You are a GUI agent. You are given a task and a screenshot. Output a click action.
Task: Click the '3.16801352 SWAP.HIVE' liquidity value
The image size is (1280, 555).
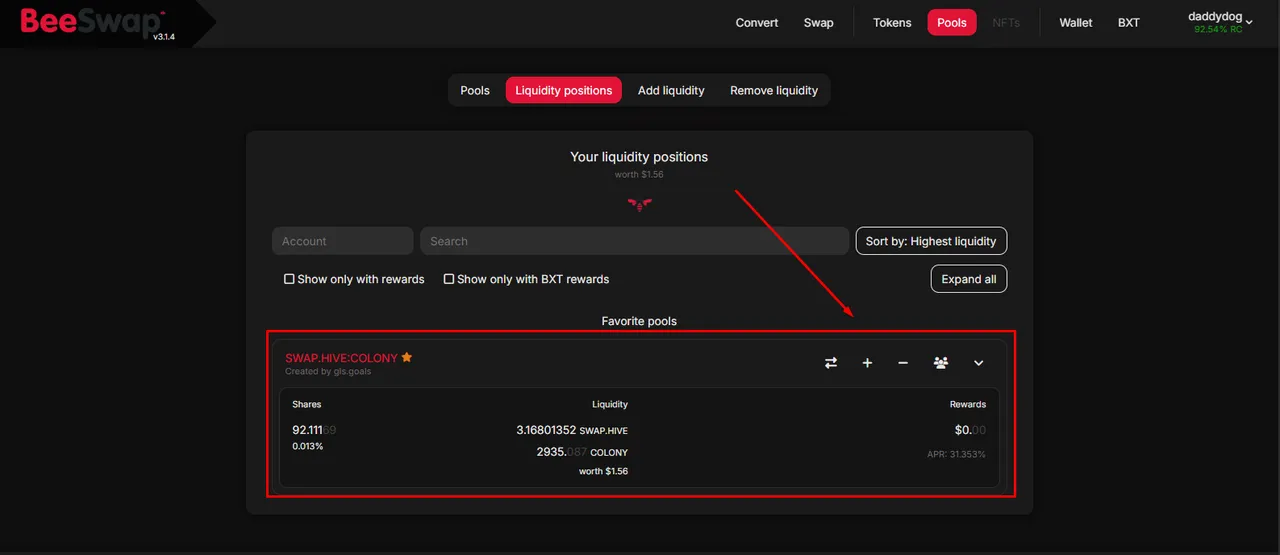[x=572, y=430]
